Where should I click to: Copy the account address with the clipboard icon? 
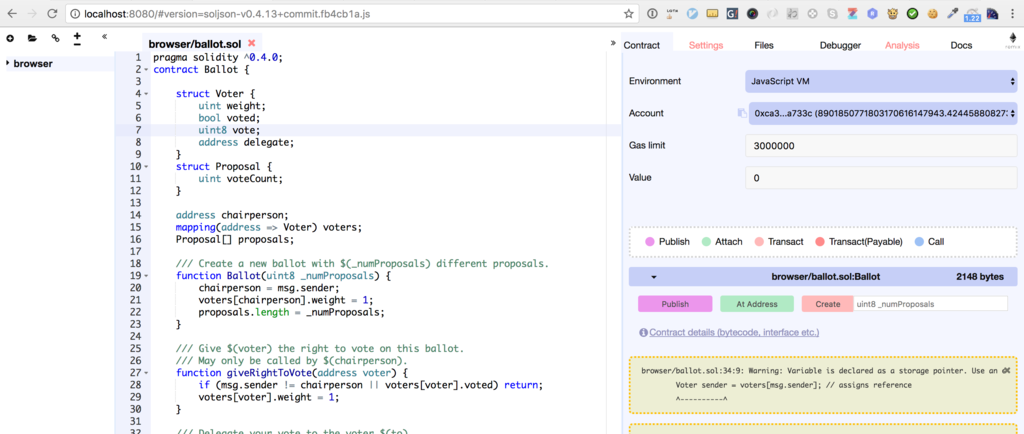742,113
